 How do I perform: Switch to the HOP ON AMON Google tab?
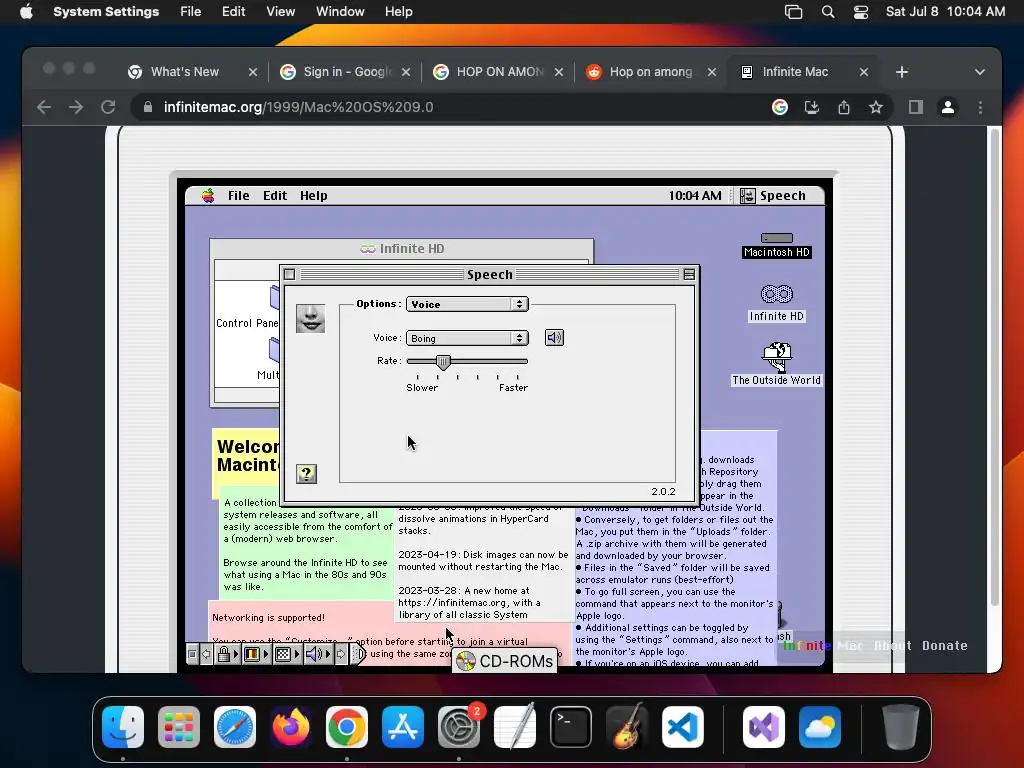point(500,72)
